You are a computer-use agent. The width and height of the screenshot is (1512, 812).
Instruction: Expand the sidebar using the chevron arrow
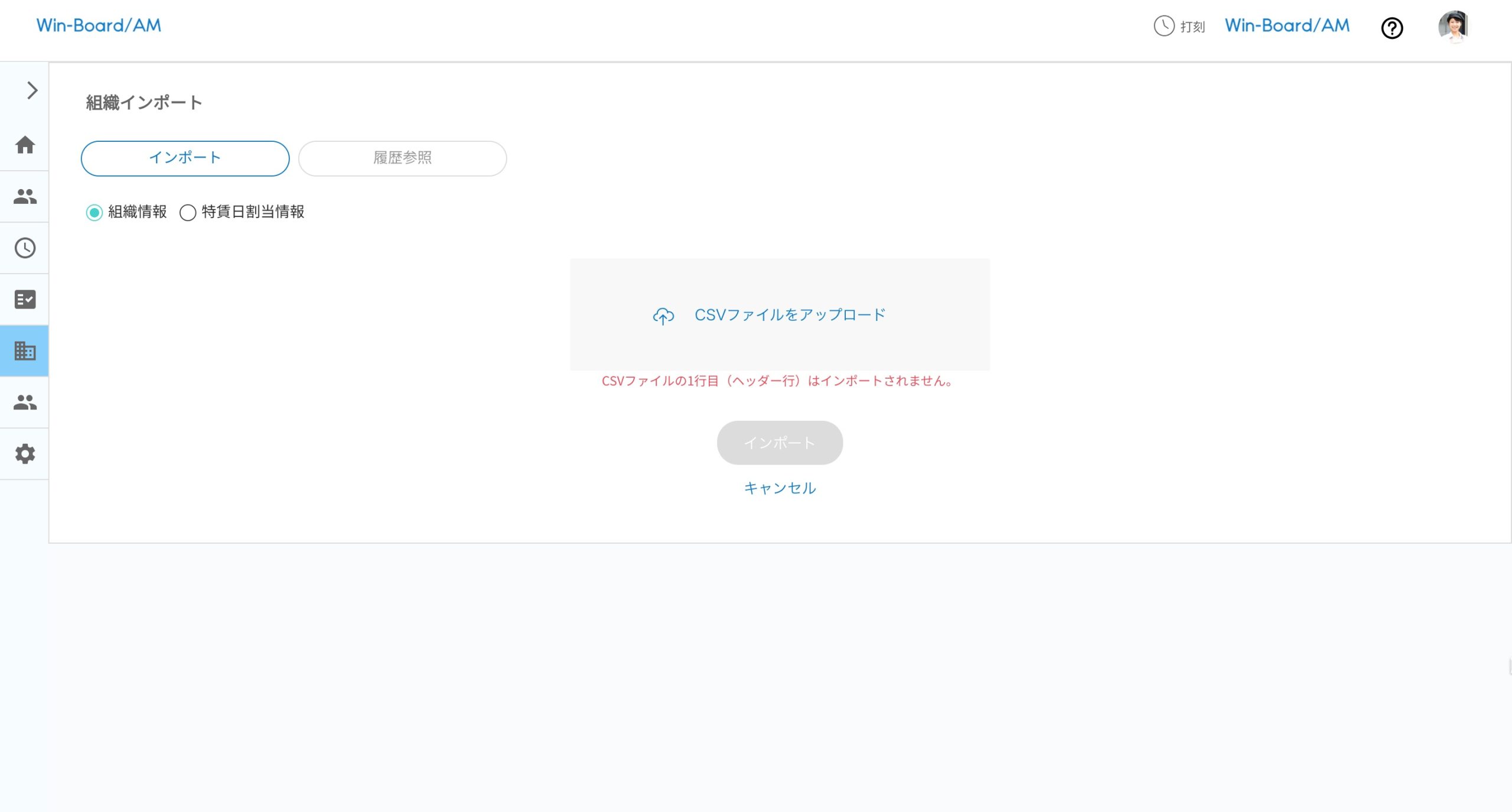(x=31, y=90)
